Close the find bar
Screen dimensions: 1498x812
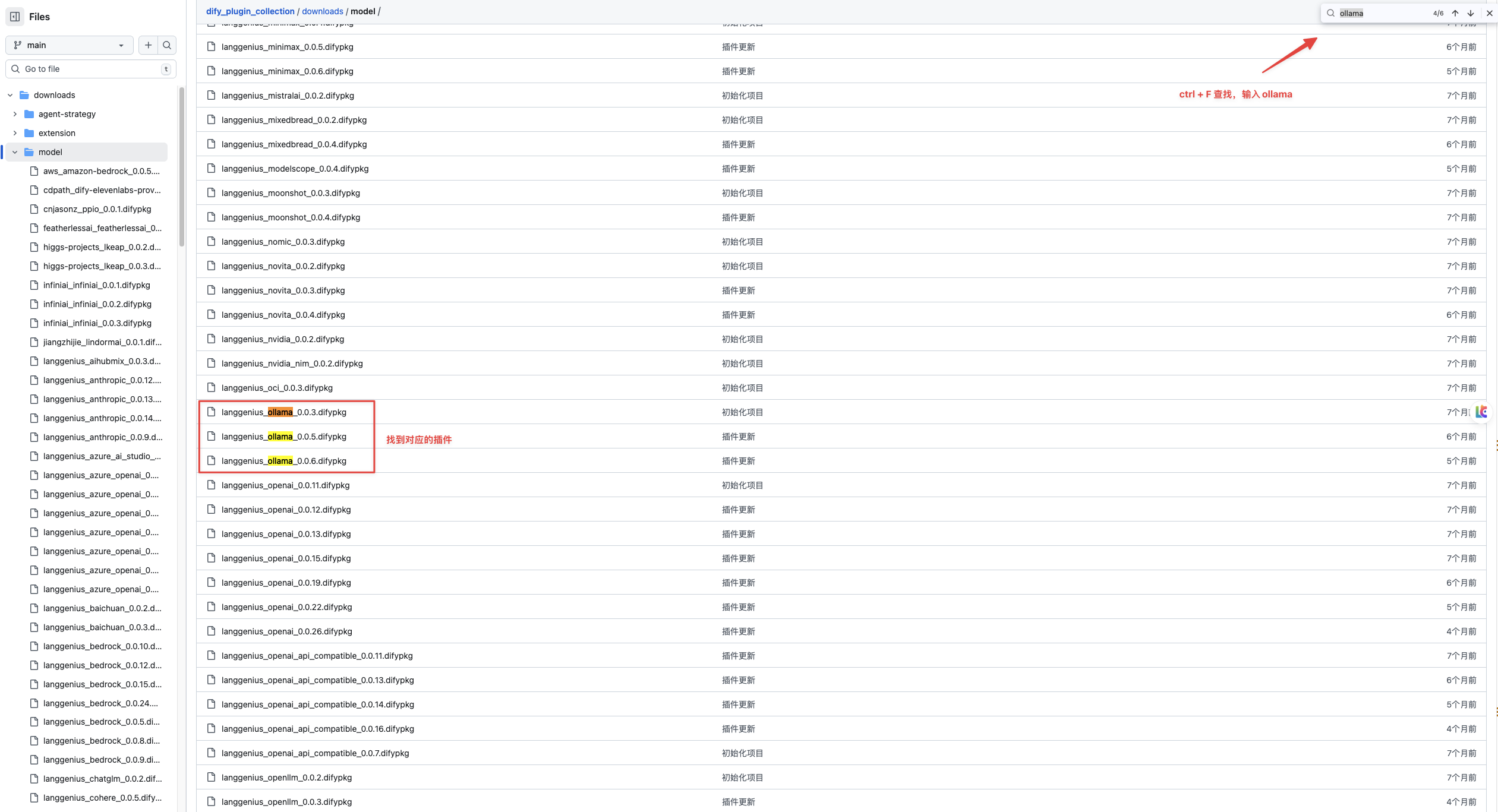tap(1490, 13)
